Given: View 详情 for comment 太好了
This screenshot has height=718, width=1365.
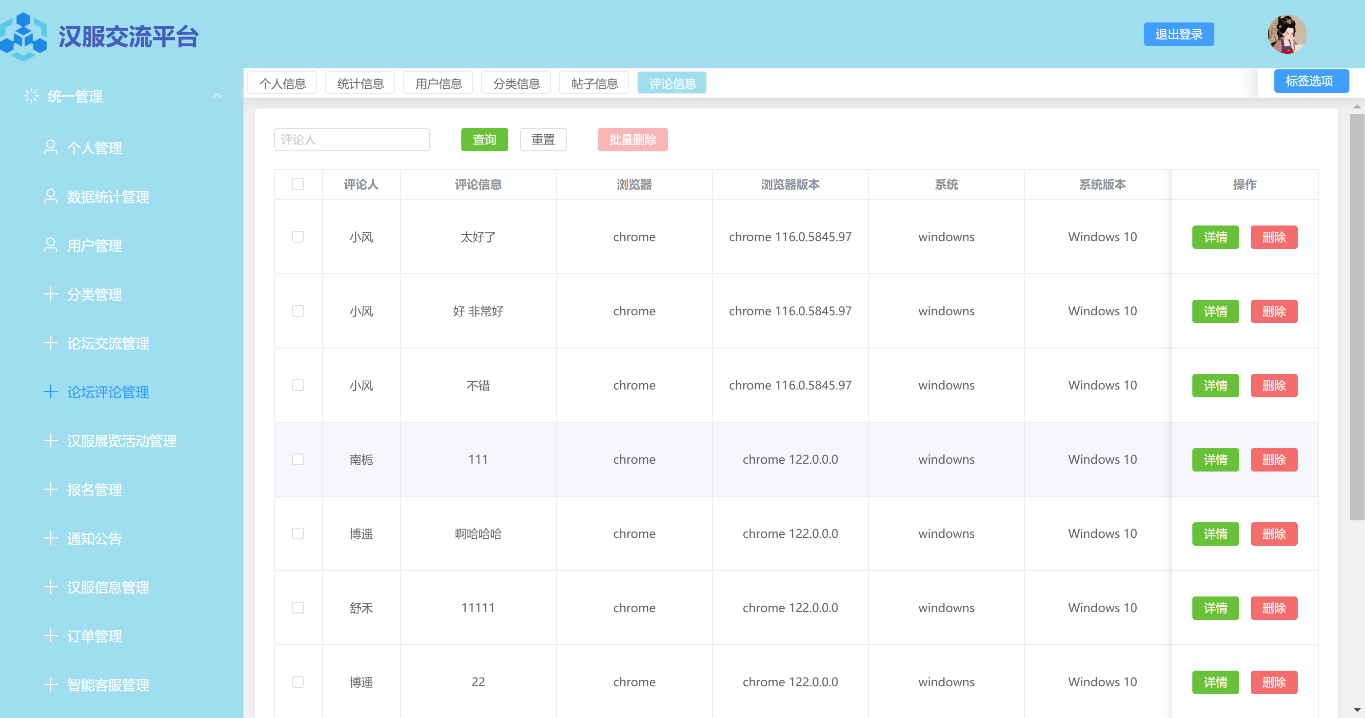Looking at the screenshot, I should click(x=1215, y=237).
